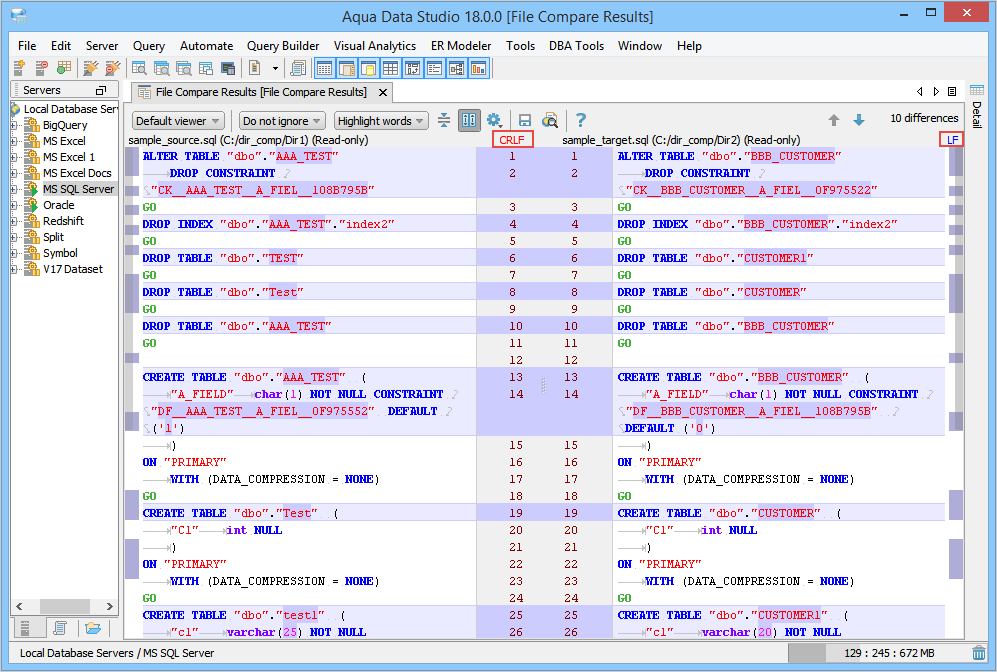Jump to the next difference arrow

858,120
